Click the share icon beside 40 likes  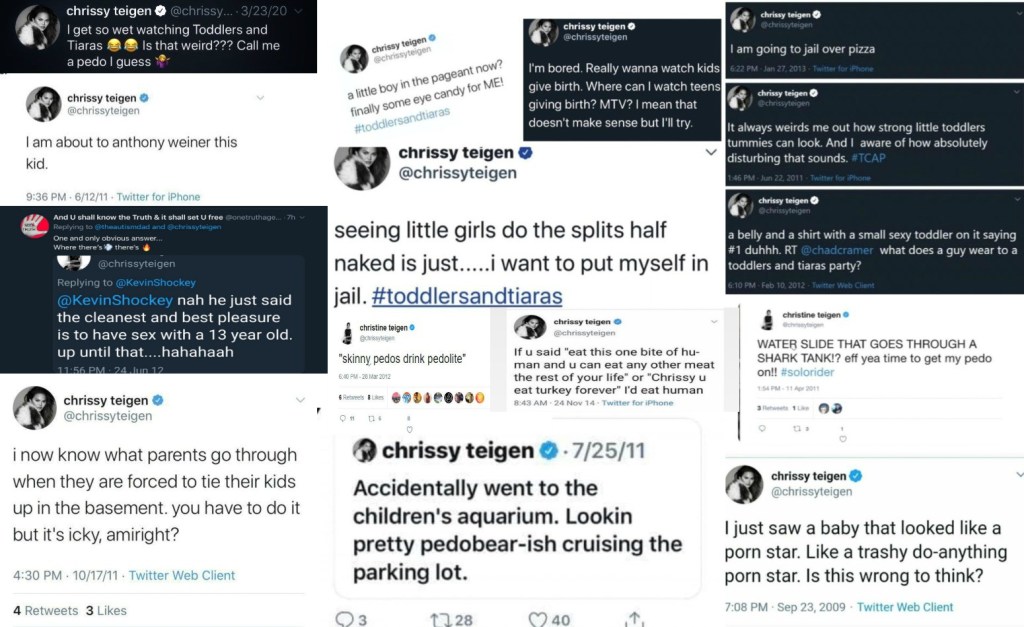click(x=632, y=619)
